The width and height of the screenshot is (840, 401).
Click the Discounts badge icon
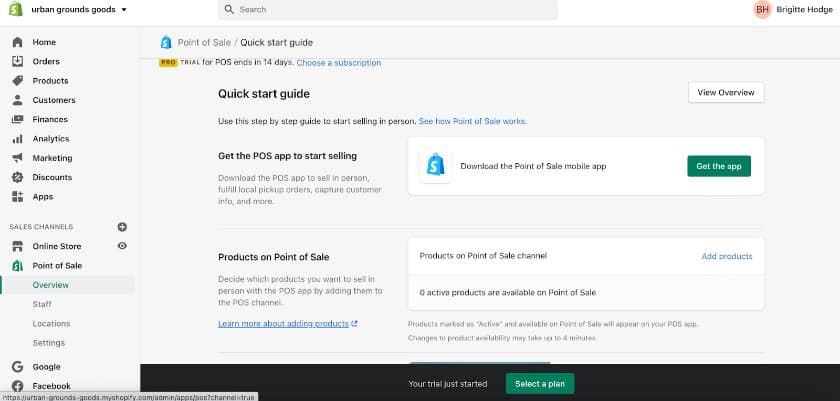point(18,177)
